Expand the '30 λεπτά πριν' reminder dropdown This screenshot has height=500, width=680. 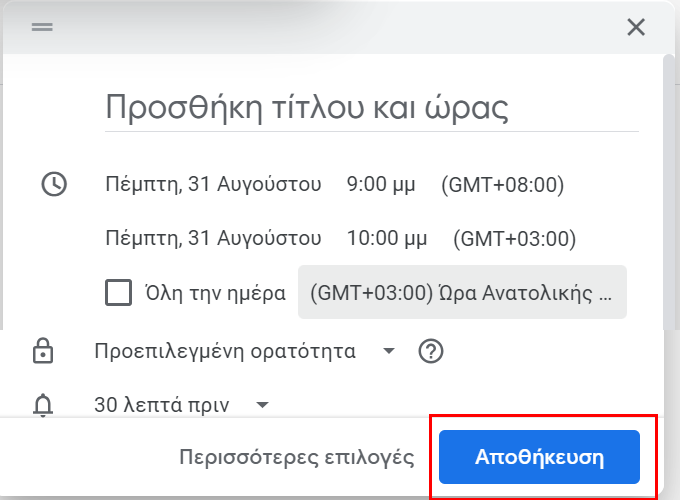(x=182, y=405)
